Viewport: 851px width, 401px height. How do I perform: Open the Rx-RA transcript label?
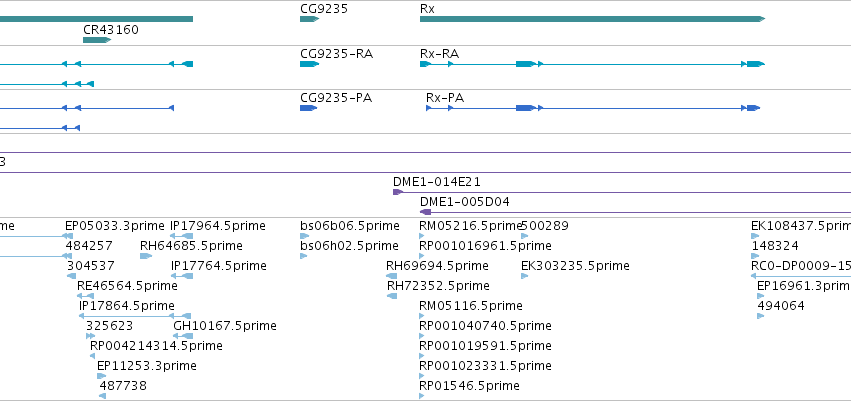point(439,54)
